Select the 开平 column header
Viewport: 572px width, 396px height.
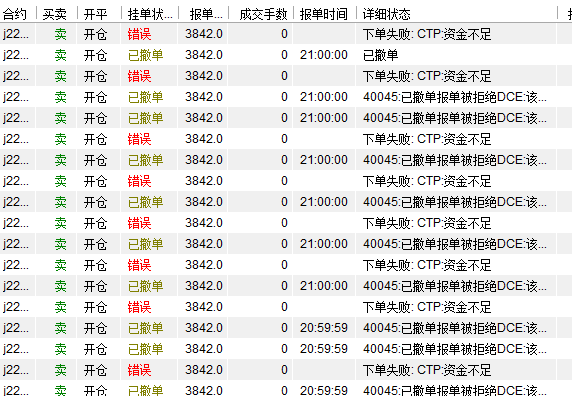(96, 14)
